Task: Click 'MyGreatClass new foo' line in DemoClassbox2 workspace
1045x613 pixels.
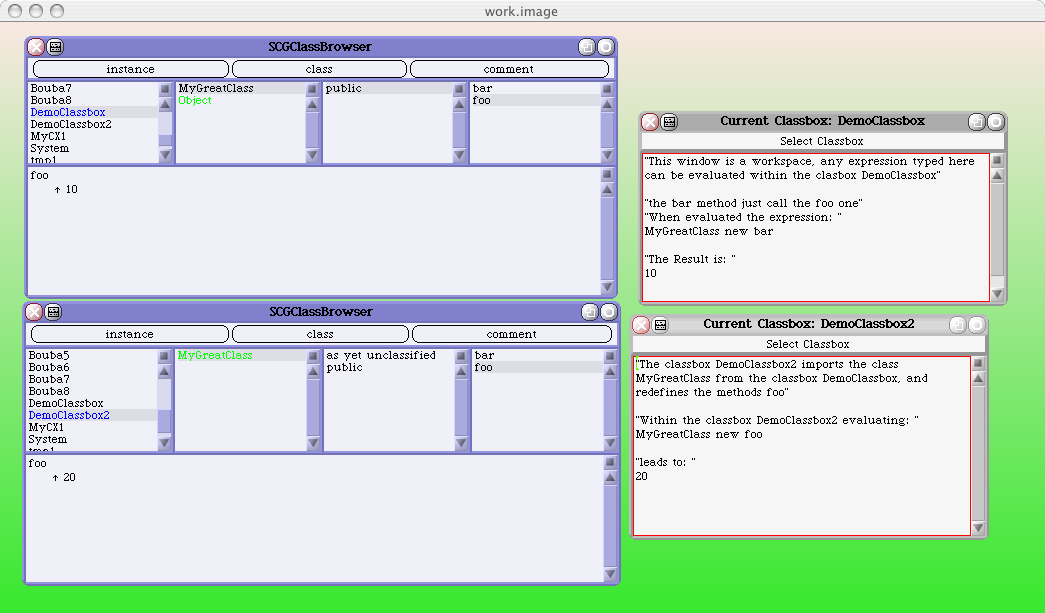Action: coord(699,434)
